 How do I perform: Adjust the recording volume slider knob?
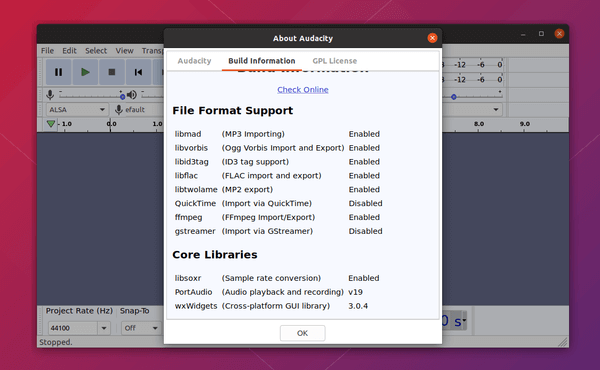[x=122, y=96]
